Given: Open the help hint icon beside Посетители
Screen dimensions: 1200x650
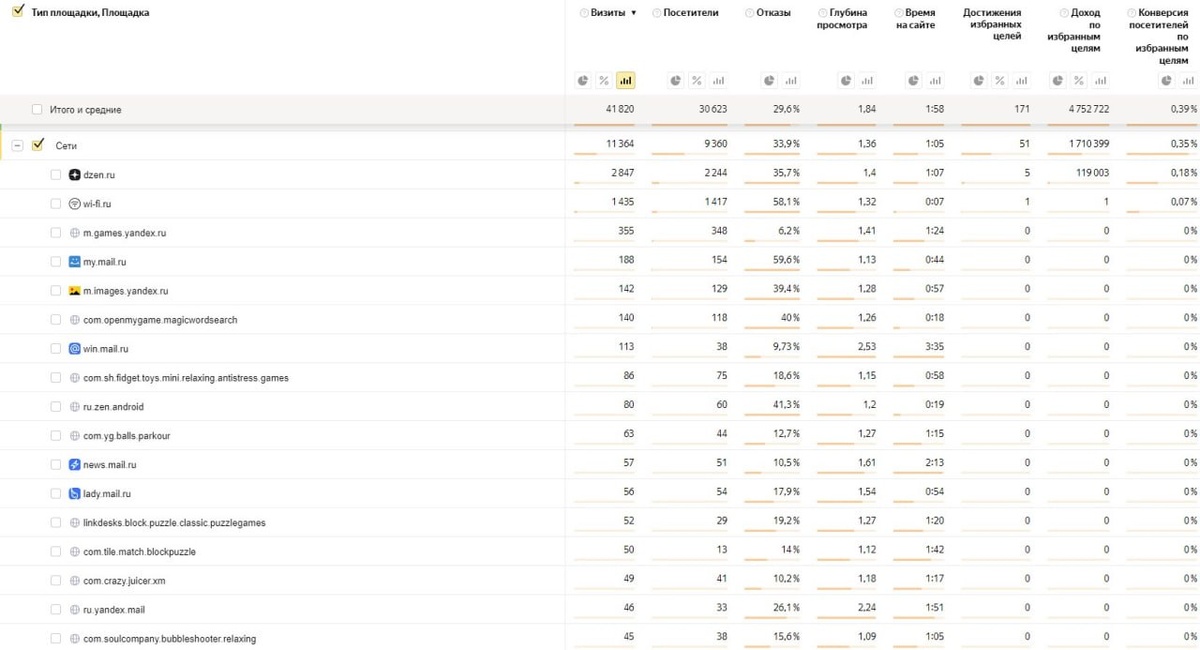Looking at the screenshot, I should click(x=656, y=13).
